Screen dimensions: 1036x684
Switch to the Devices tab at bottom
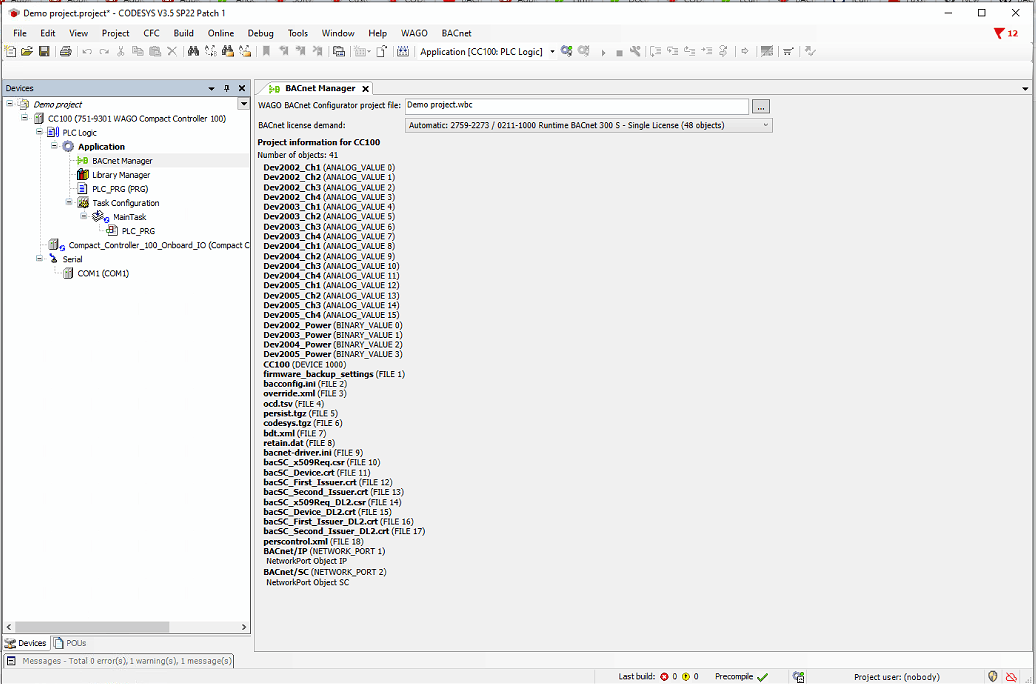coord(26,643)
